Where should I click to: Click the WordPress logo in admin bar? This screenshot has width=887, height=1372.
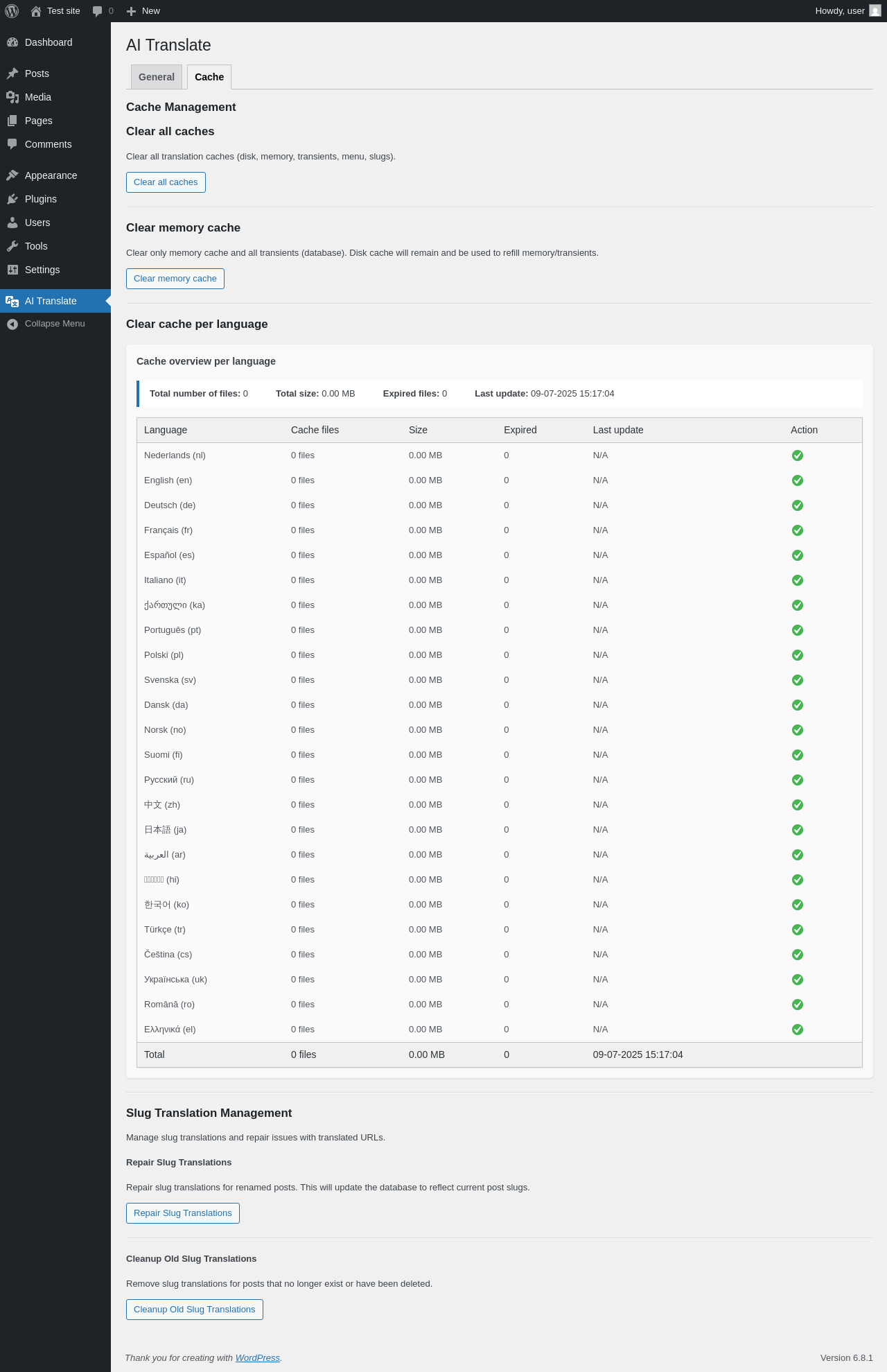tap(12, 11)
